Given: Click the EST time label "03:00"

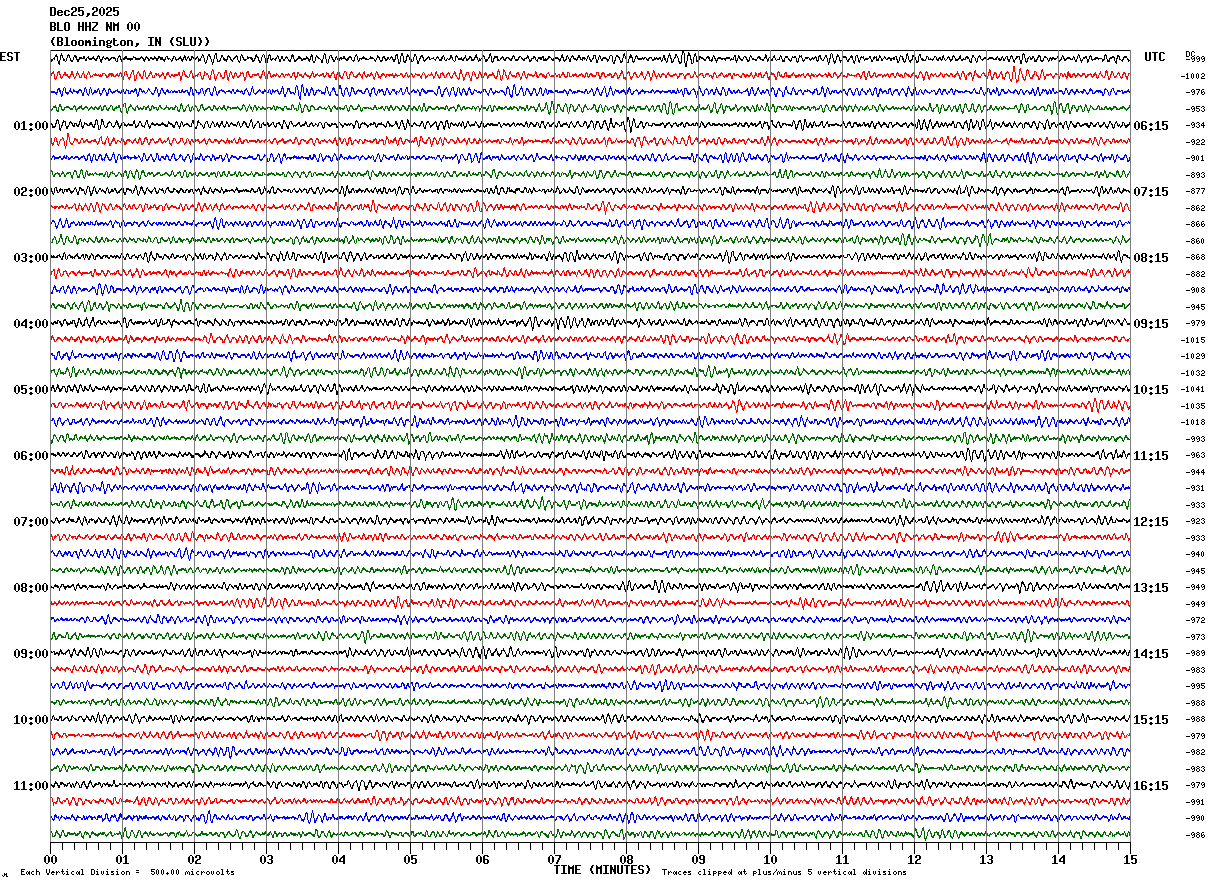Looking at the screenshot, I should tap(31, 258).
